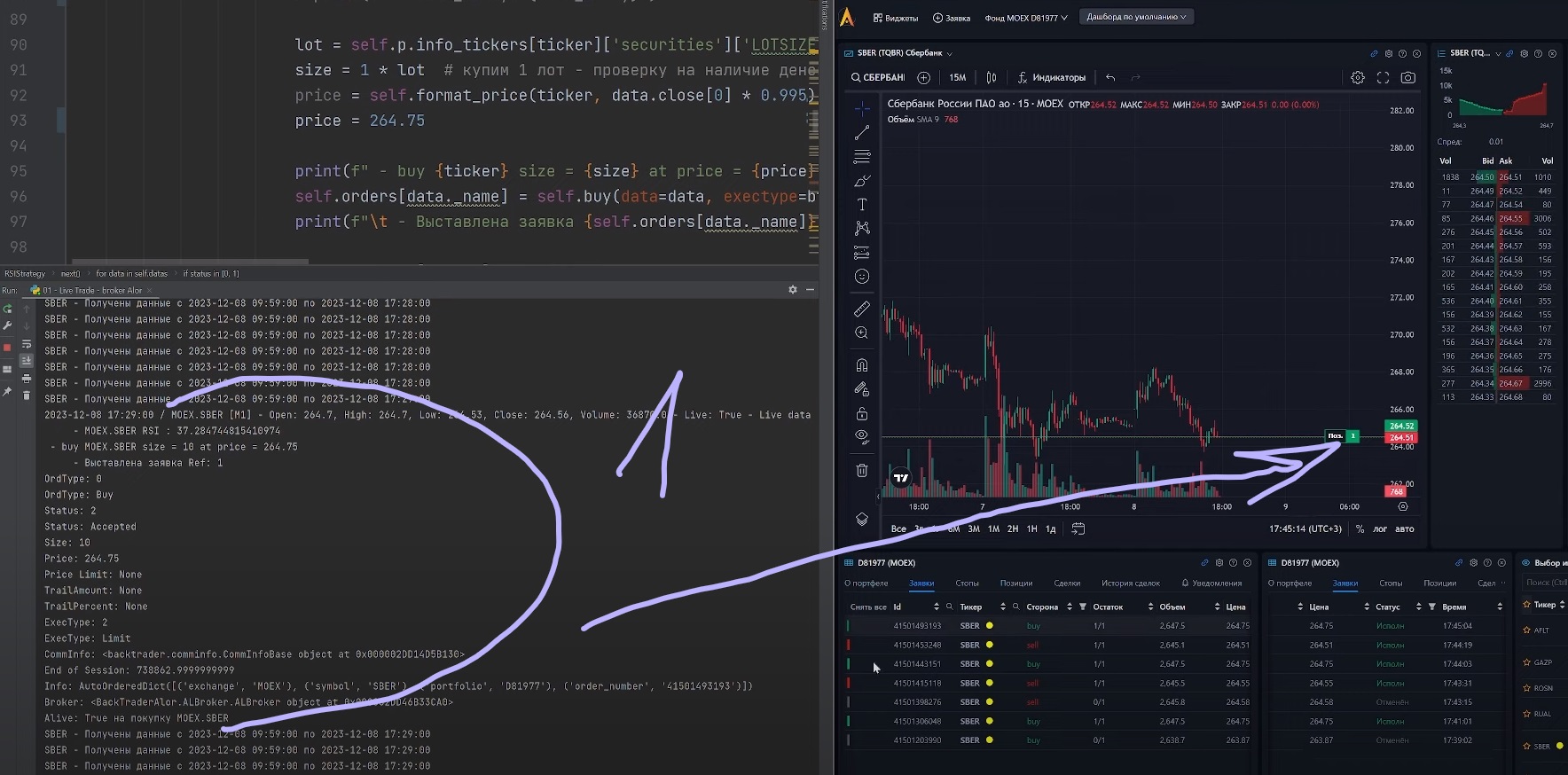This screenshot has width=1568, height=775.
Task: Favorite the AFLT ticker star
Action: tap(1526, 630)
